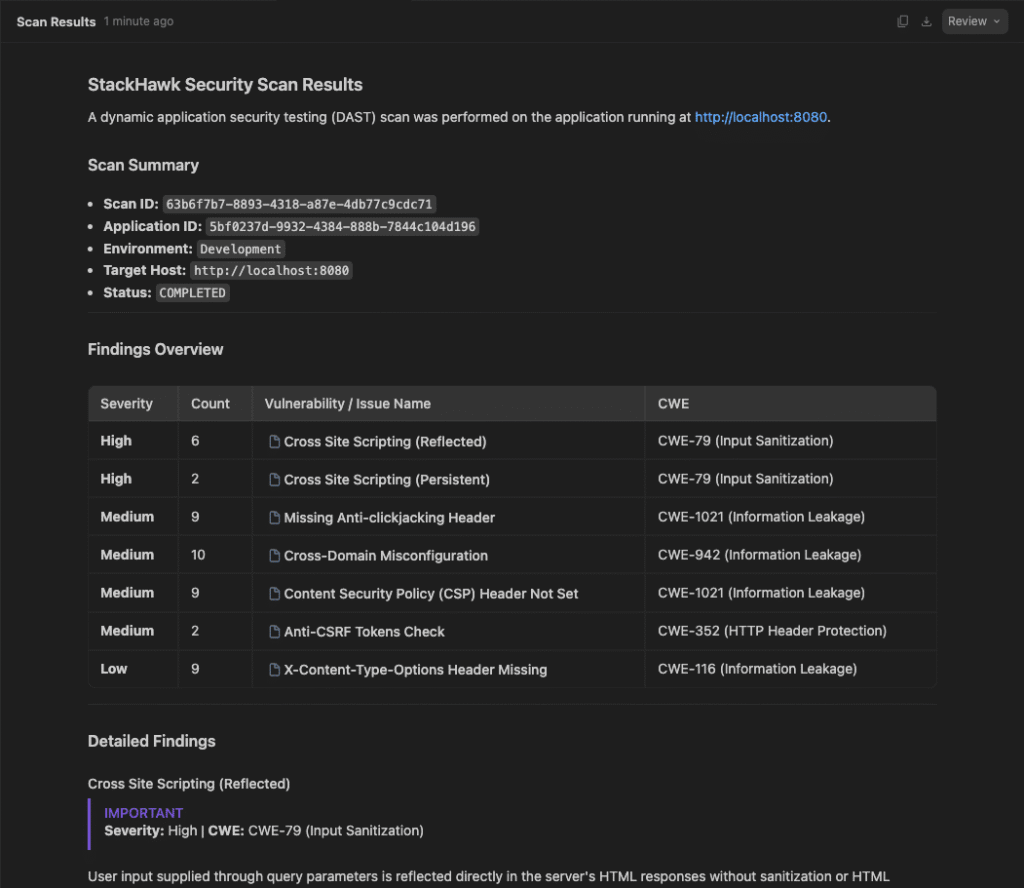Click the StackHawk Security Scan Results heading
This screenshot has height=888, width=1024.
point(225,85)
